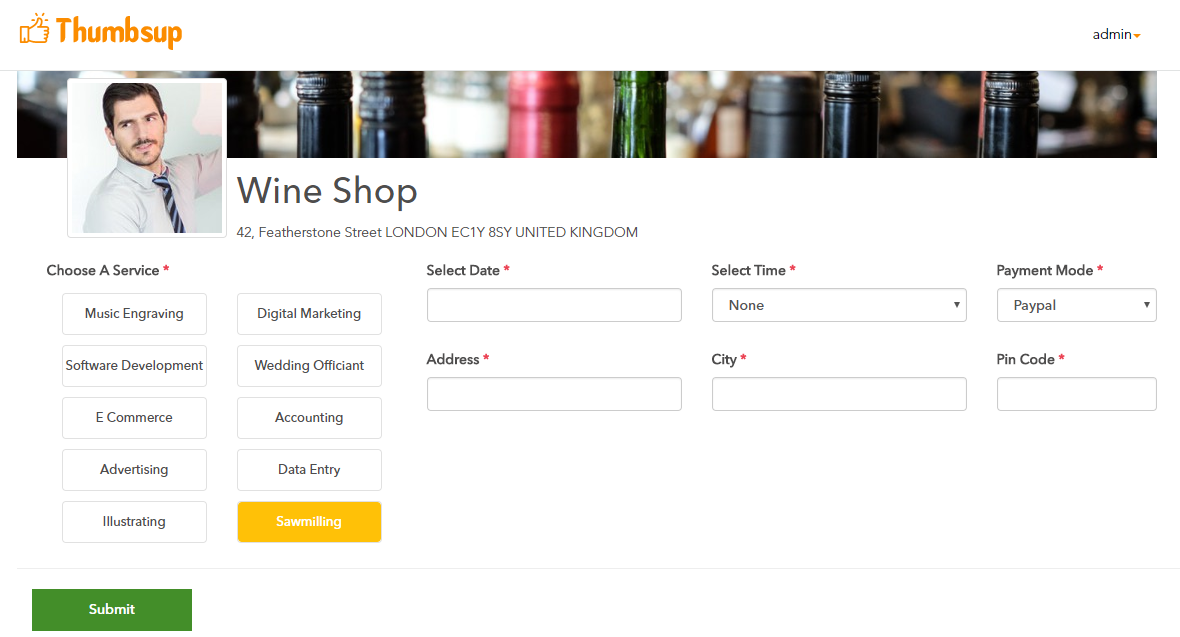Select Software Development service option

[x=134, y=366]
